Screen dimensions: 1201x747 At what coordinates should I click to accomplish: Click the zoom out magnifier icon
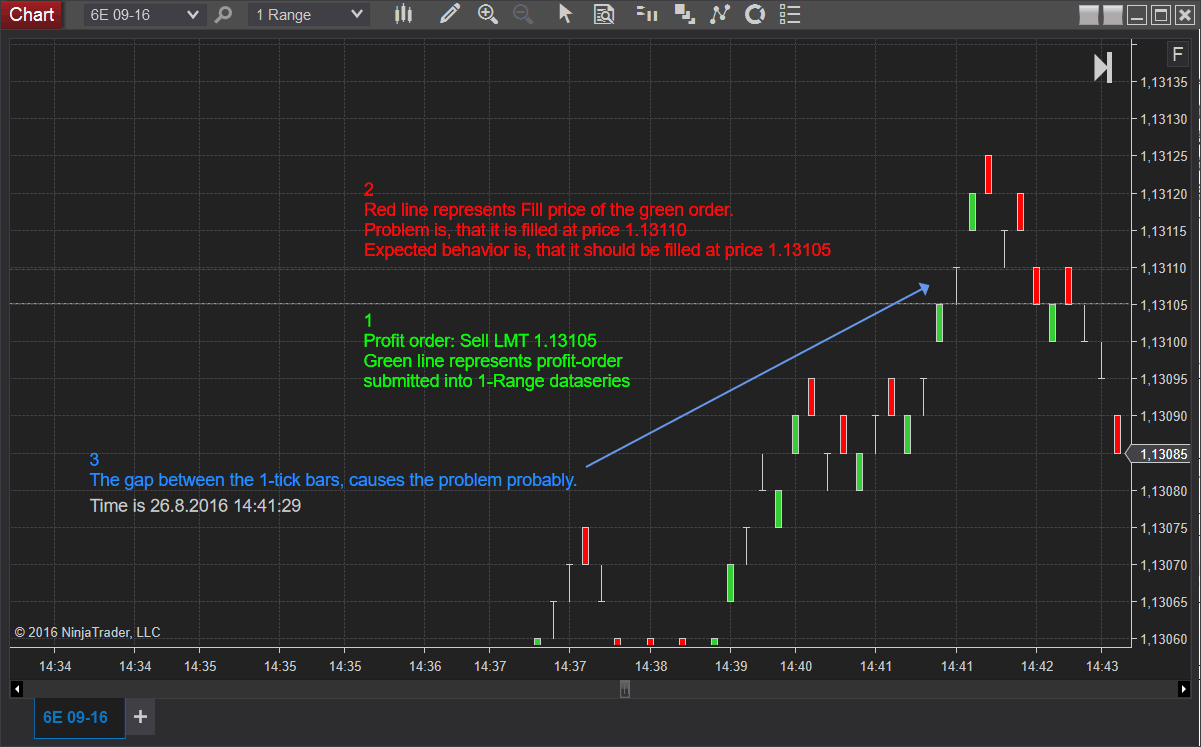tap(522, 14)
